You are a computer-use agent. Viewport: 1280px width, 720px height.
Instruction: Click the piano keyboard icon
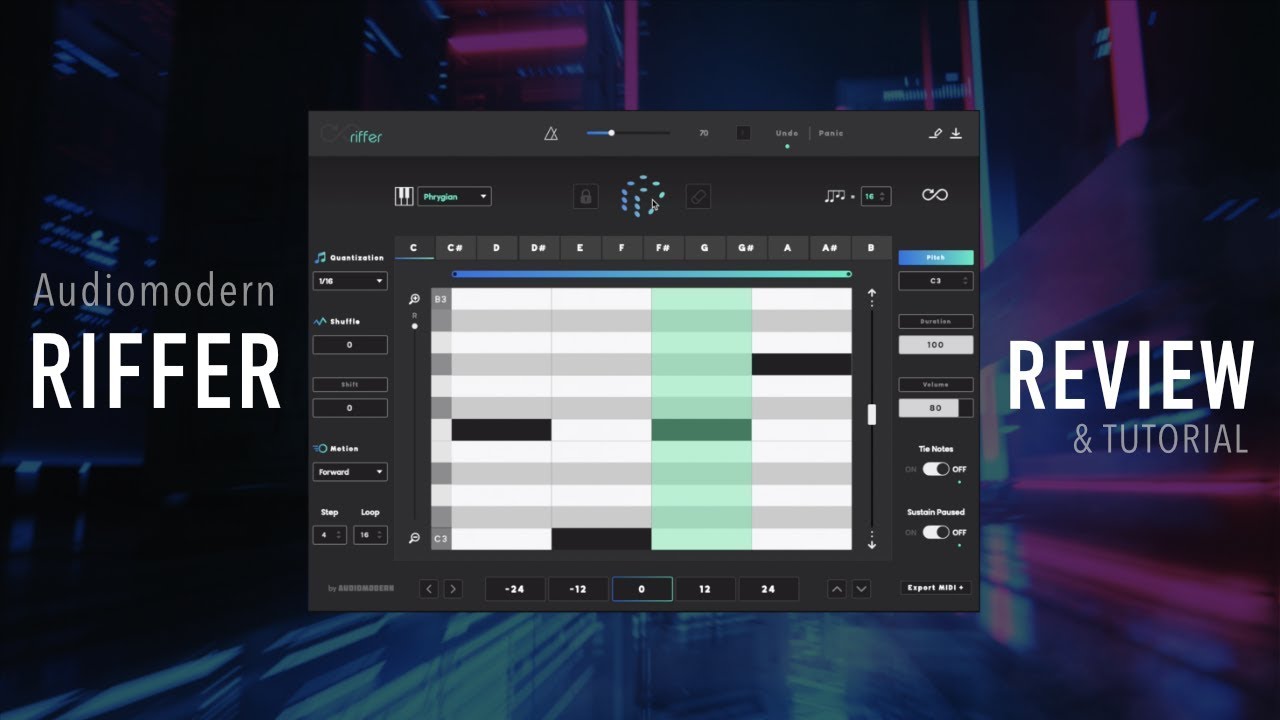click(404, 196)
